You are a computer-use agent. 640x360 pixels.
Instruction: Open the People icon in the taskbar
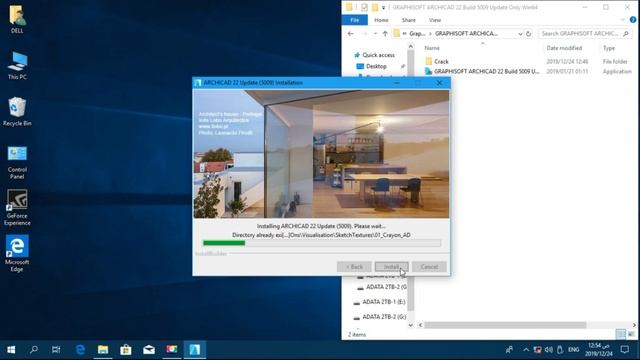(x=509, y=350)
